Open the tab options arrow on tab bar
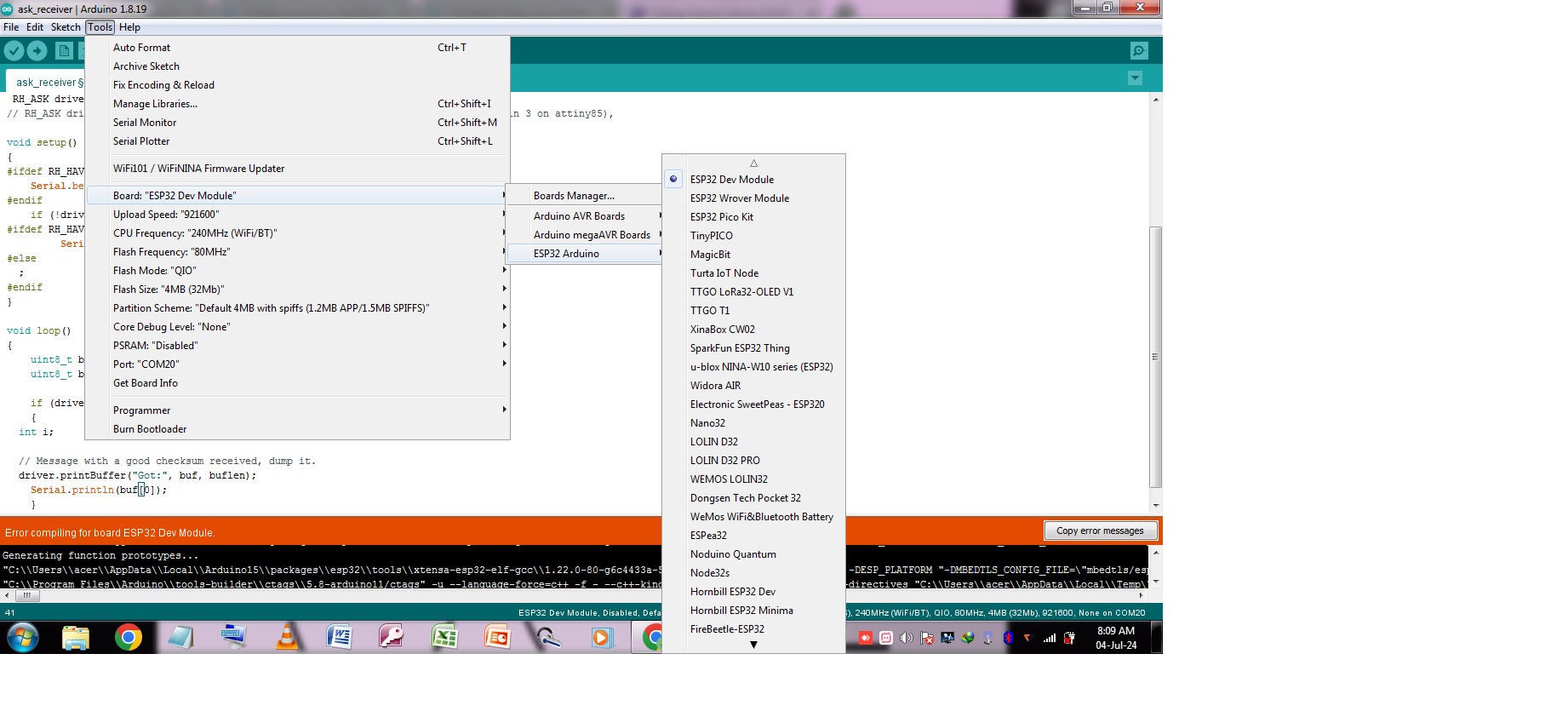This screenshot has height=717, width=1568. (1135, 78)
